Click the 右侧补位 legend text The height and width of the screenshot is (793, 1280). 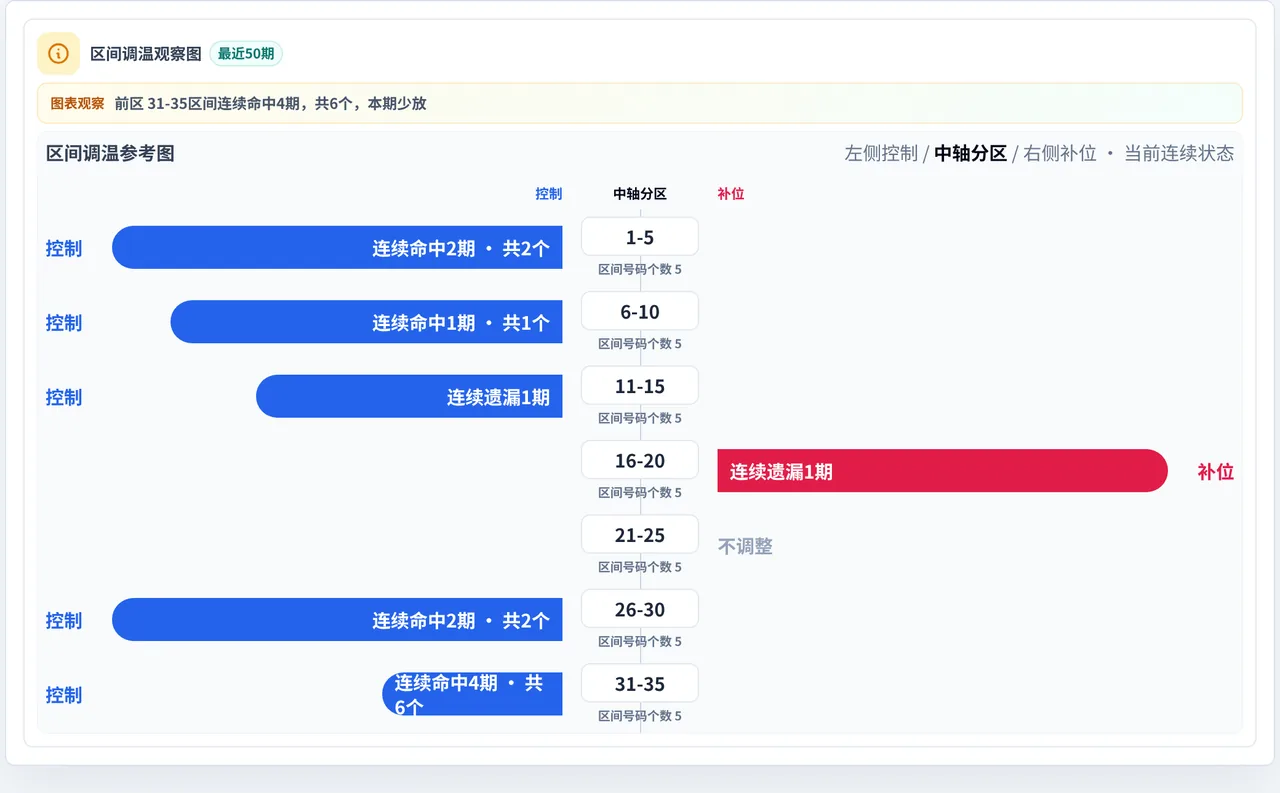point(1060,153)
